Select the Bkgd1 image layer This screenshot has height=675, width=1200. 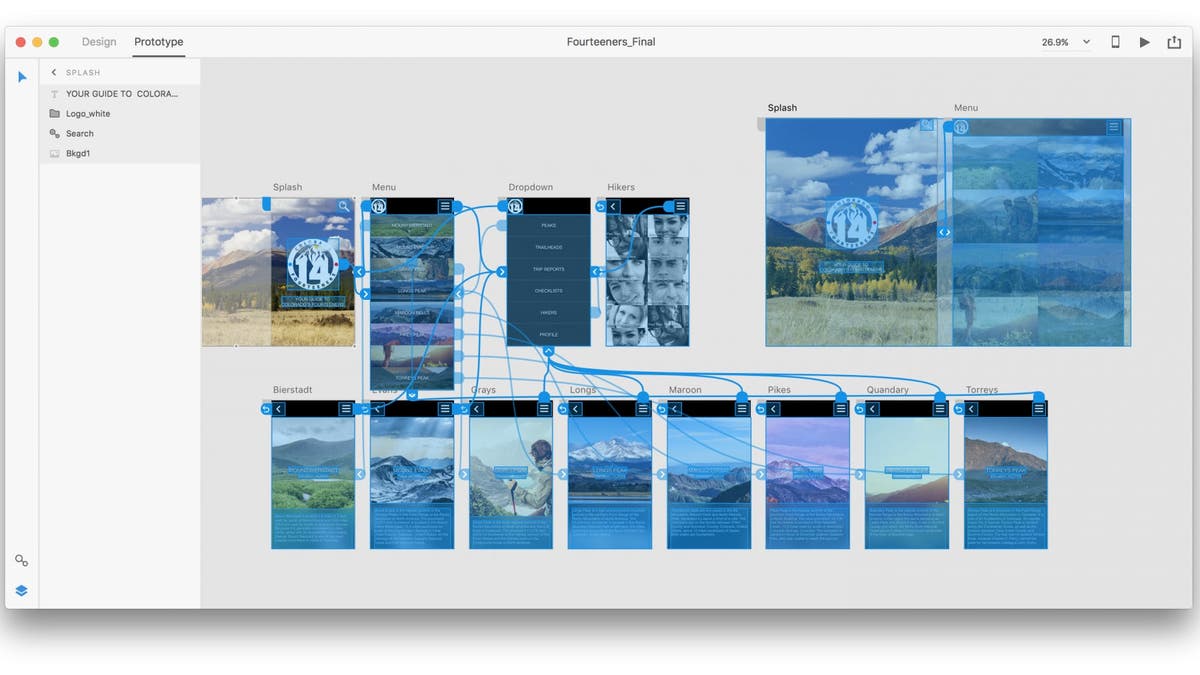click(78, 154)
